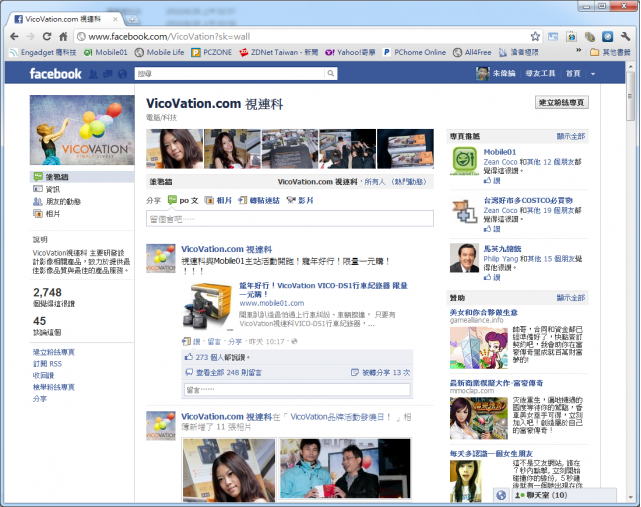Viewport: 641px width, 507px height.
Task: Open new browser tab button
Action: coord(132,19)
